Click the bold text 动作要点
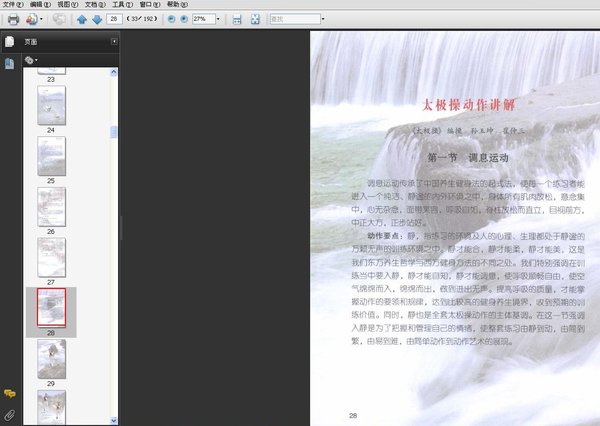This screenshot has height=426, width=600. 383,236
